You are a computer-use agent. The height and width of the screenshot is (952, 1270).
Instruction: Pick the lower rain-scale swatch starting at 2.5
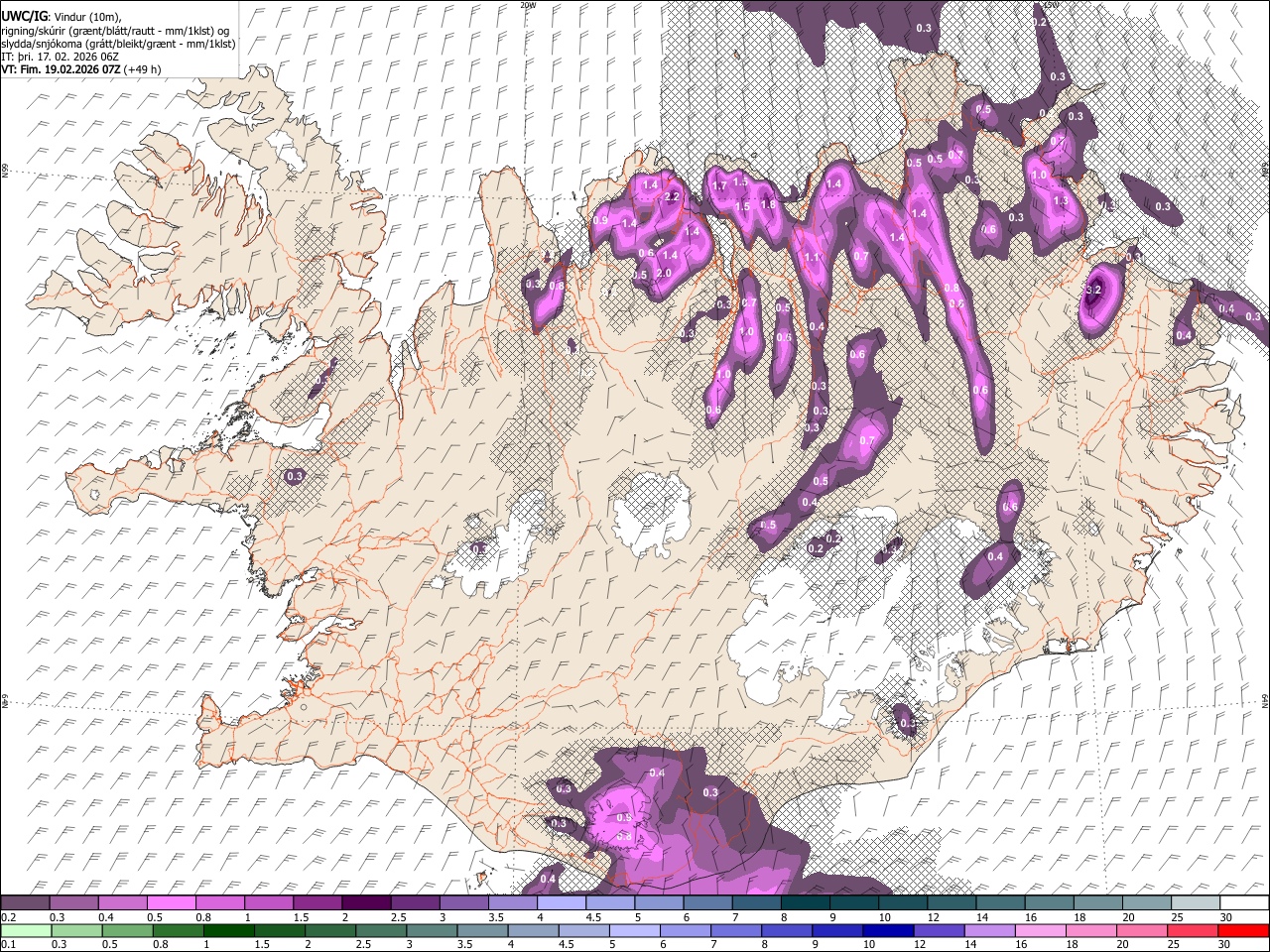[381, 930]
